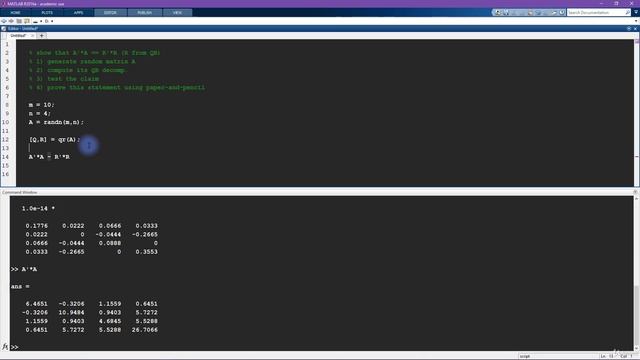Click the value 0.3553 in output
640x360 pixels.
(x=147, y=252)
